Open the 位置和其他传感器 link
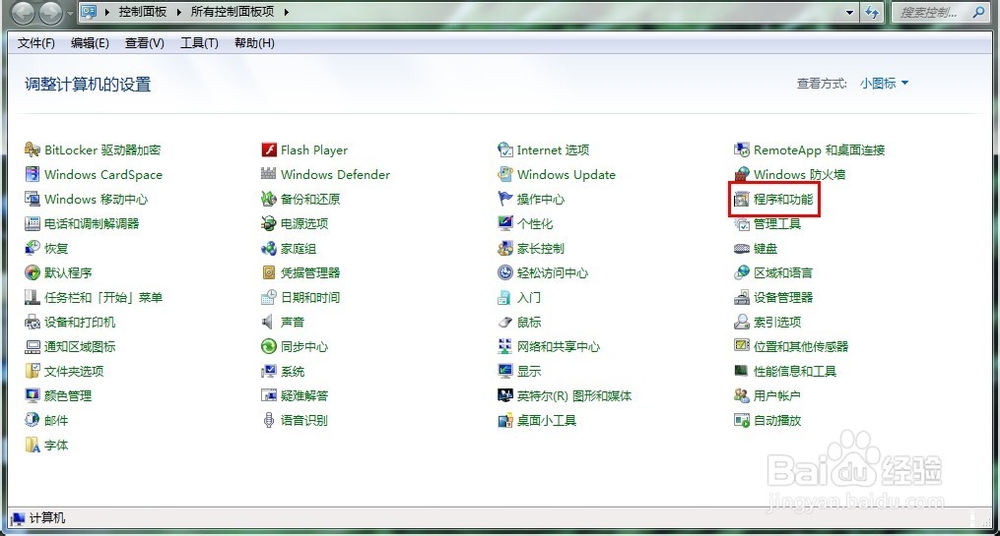 801,346
